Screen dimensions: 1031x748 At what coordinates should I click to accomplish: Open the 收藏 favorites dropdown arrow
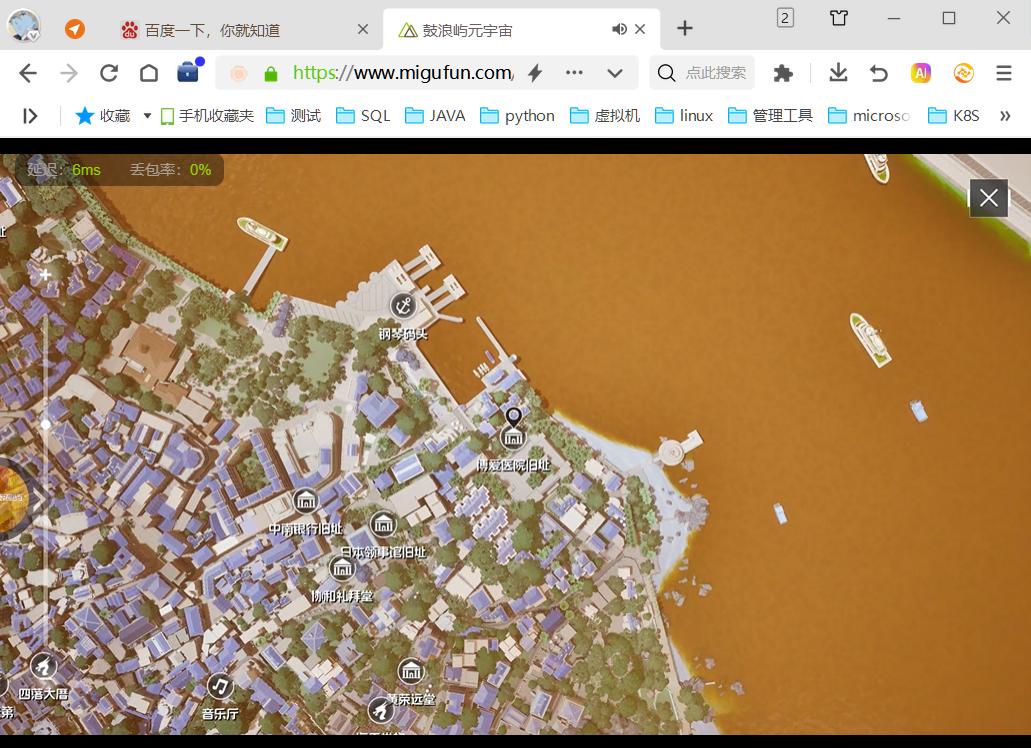(147, 116)
